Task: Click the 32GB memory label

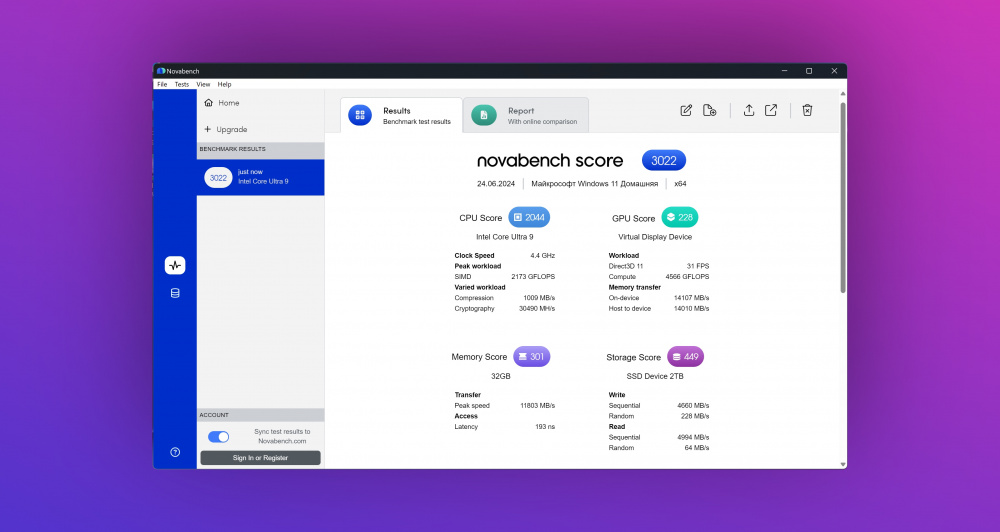Action: tap(501, 376)
